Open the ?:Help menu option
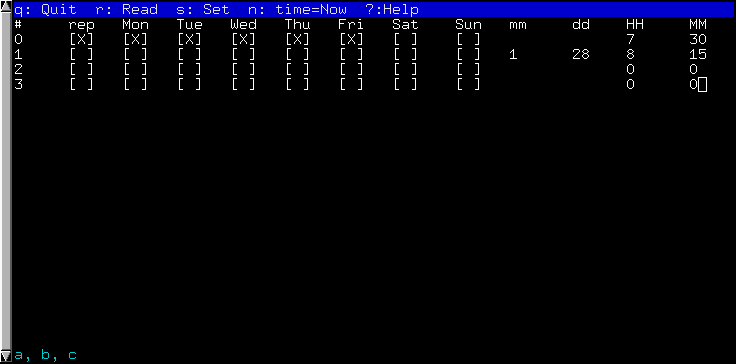Image resolution: width=736 pixels, height=364 pixels. (392, 9)
